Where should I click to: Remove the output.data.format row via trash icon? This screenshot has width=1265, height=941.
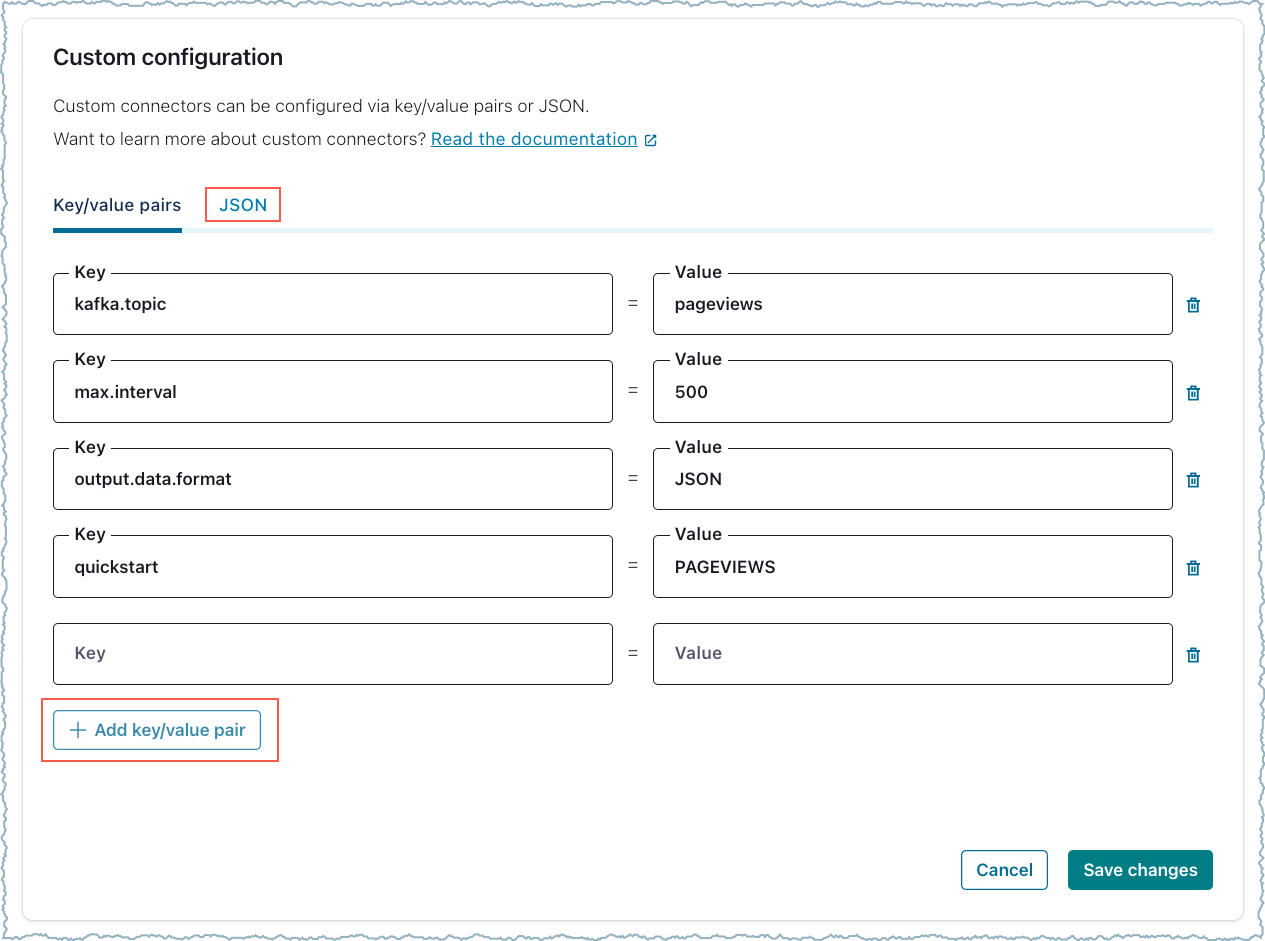tap(1192, 480)
